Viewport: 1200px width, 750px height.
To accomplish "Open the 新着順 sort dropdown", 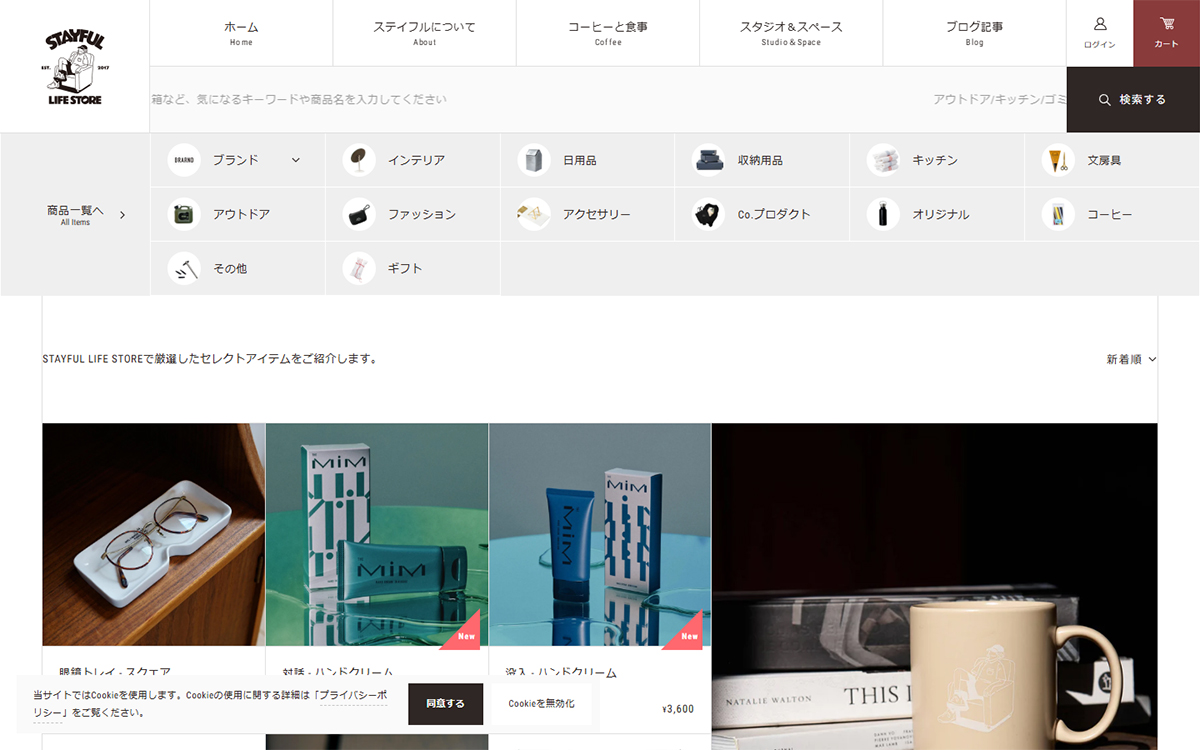I will pyautogui.click(x=1131, y=359).
